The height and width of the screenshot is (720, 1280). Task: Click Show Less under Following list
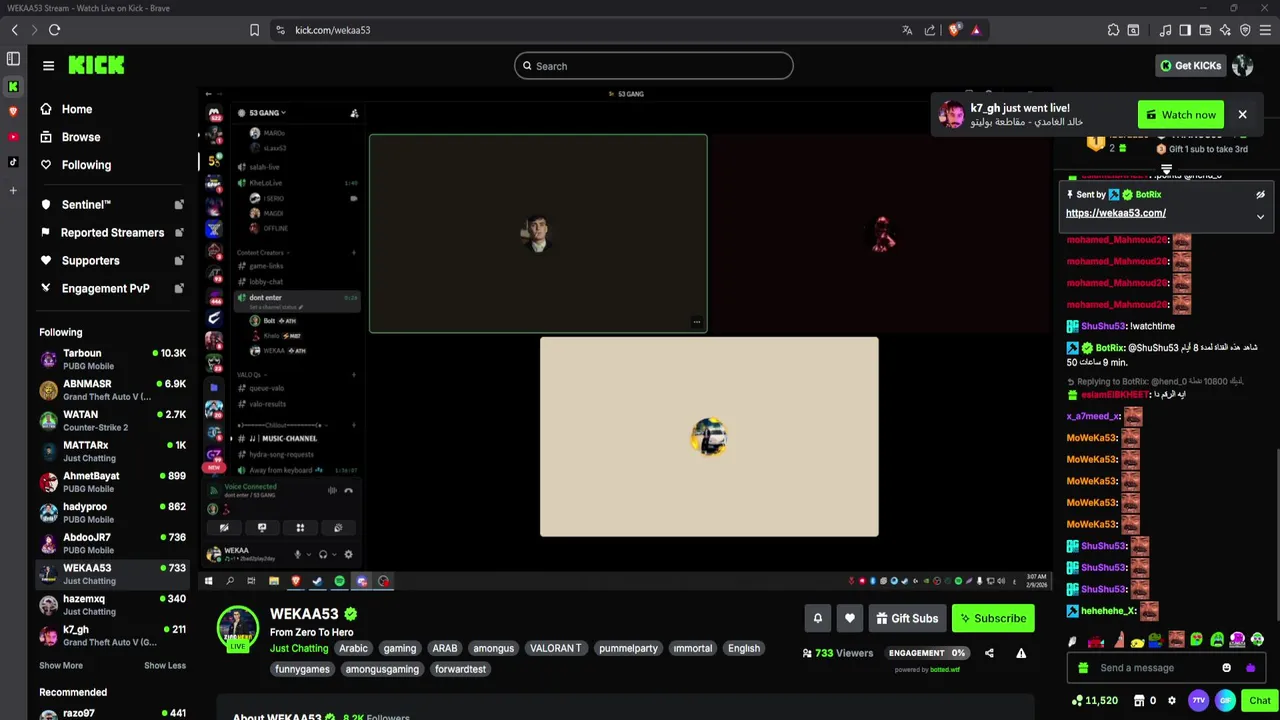point(165,666)
